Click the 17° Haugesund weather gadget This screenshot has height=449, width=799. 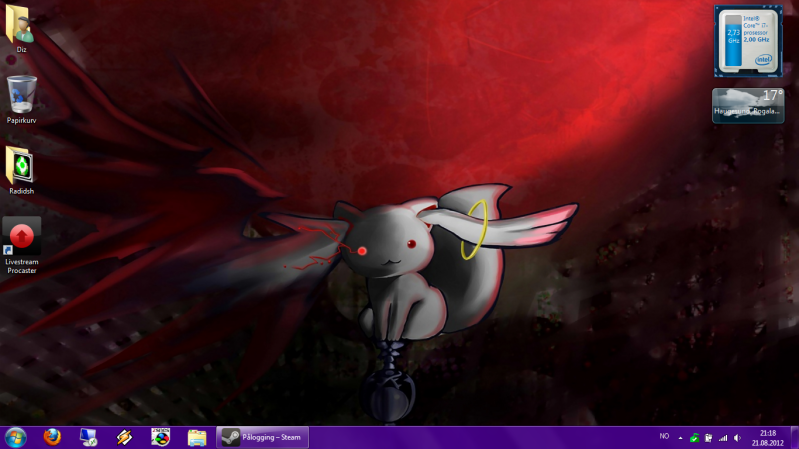coord(748,105)
